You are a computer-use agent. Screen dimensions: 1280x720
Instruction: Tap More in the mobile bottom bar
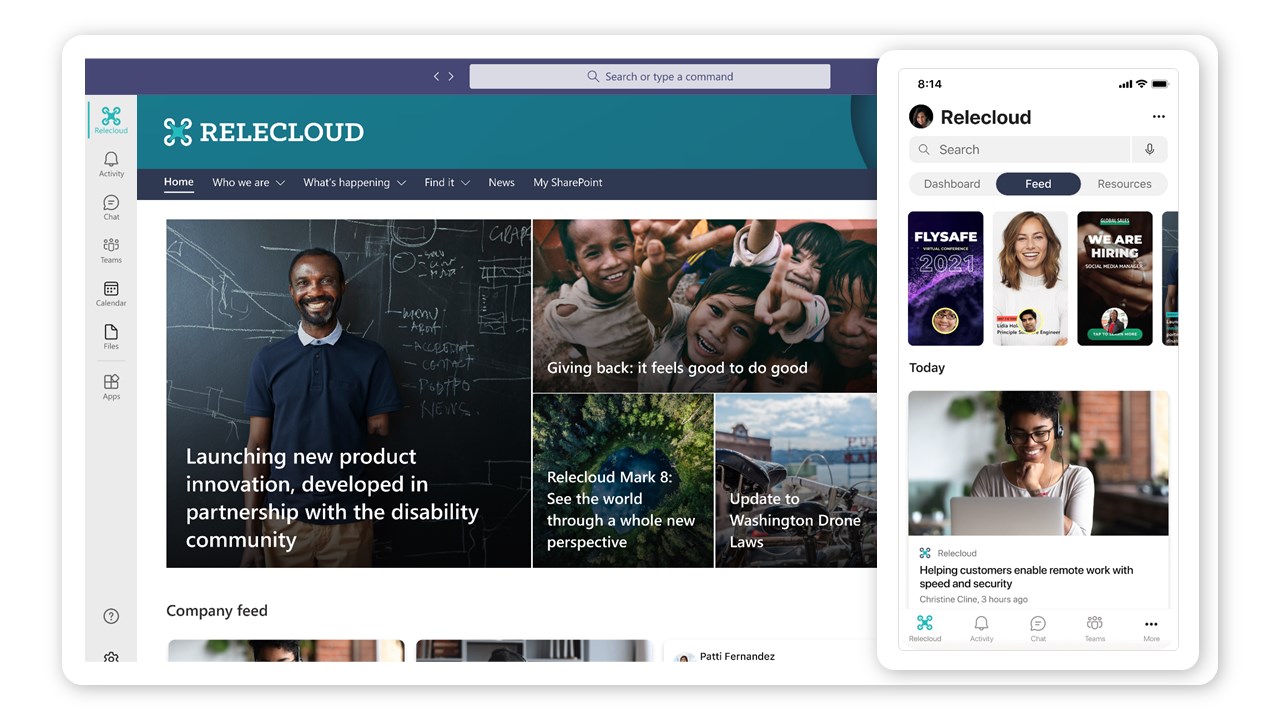click(1151, 628)
